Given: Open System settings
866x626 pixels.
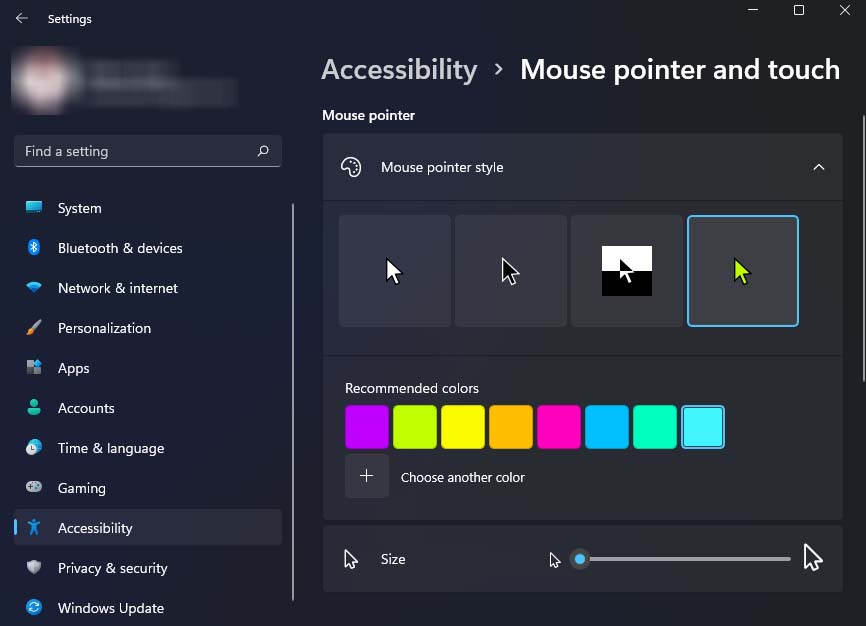Looking at the screenshot, I should (x=147, y=208).
